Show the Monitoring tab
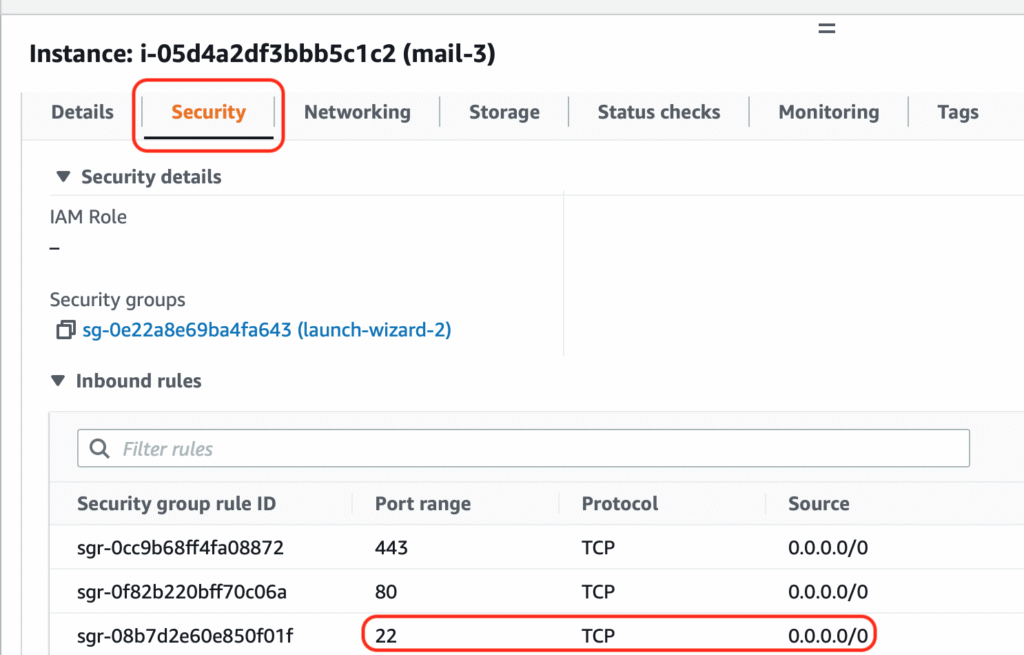 [x=828, y=112]
